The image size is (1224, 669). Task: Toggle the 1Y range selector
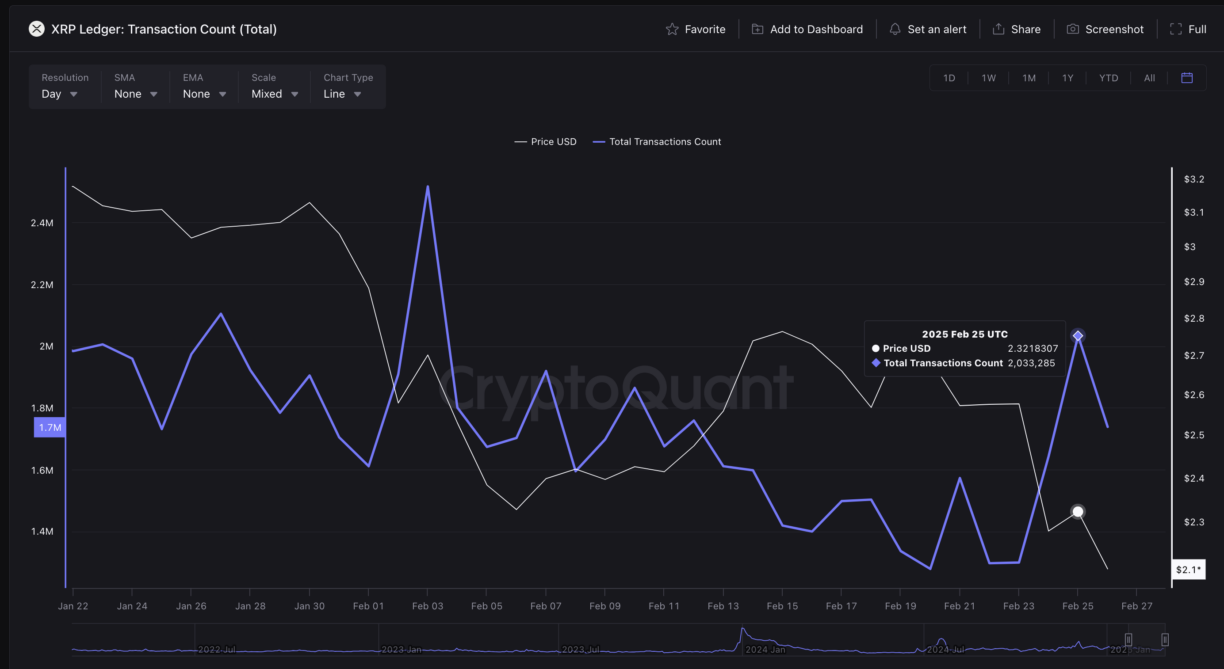coord(1069,77)
